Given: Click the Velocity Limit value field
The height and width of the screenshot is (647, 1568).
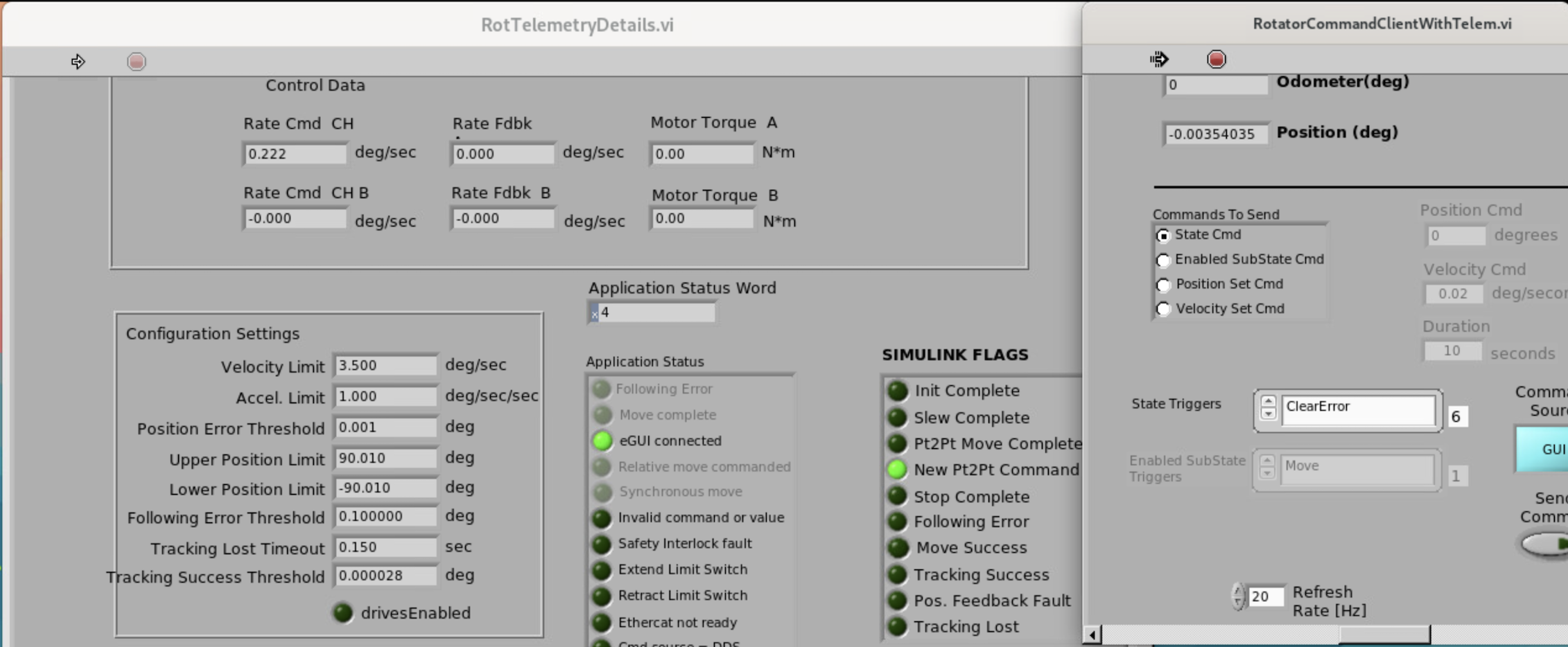Looking at the screenshot, I should (x=385, y=366).
